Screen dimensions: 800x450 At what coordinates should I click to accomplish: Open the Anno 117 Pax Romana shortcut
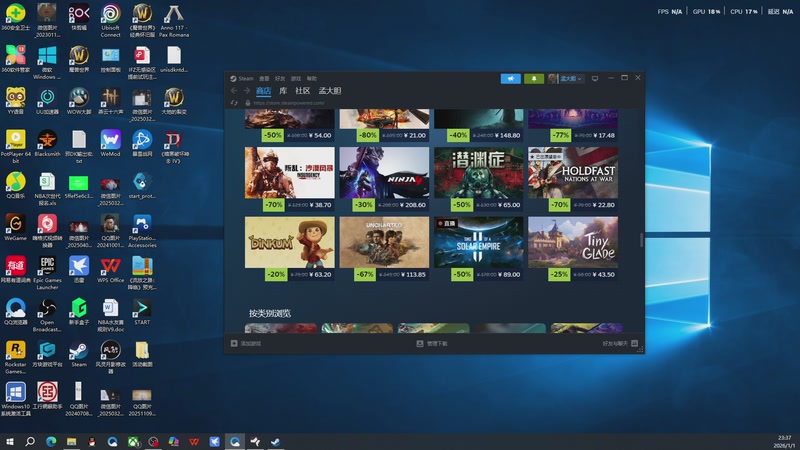[174, 20]
